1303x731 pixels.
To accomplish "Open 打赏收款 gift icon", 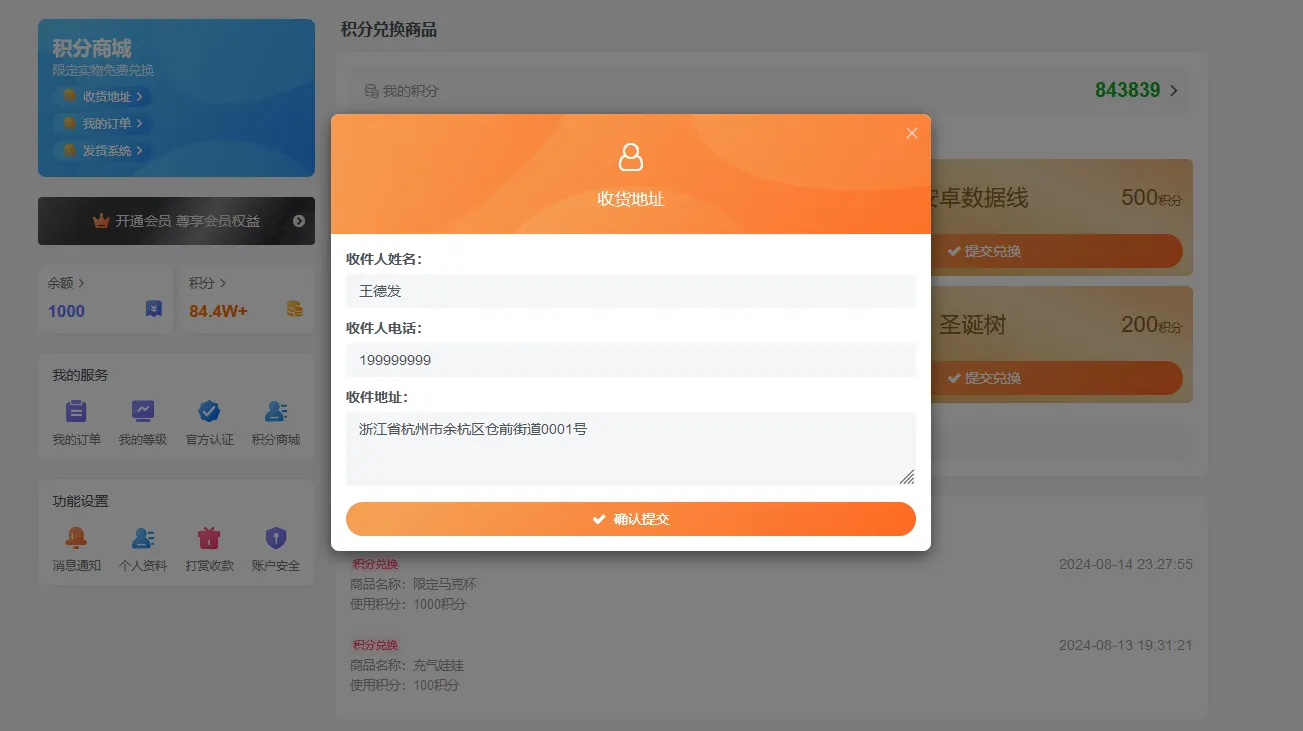I will (x=209, y=538).
